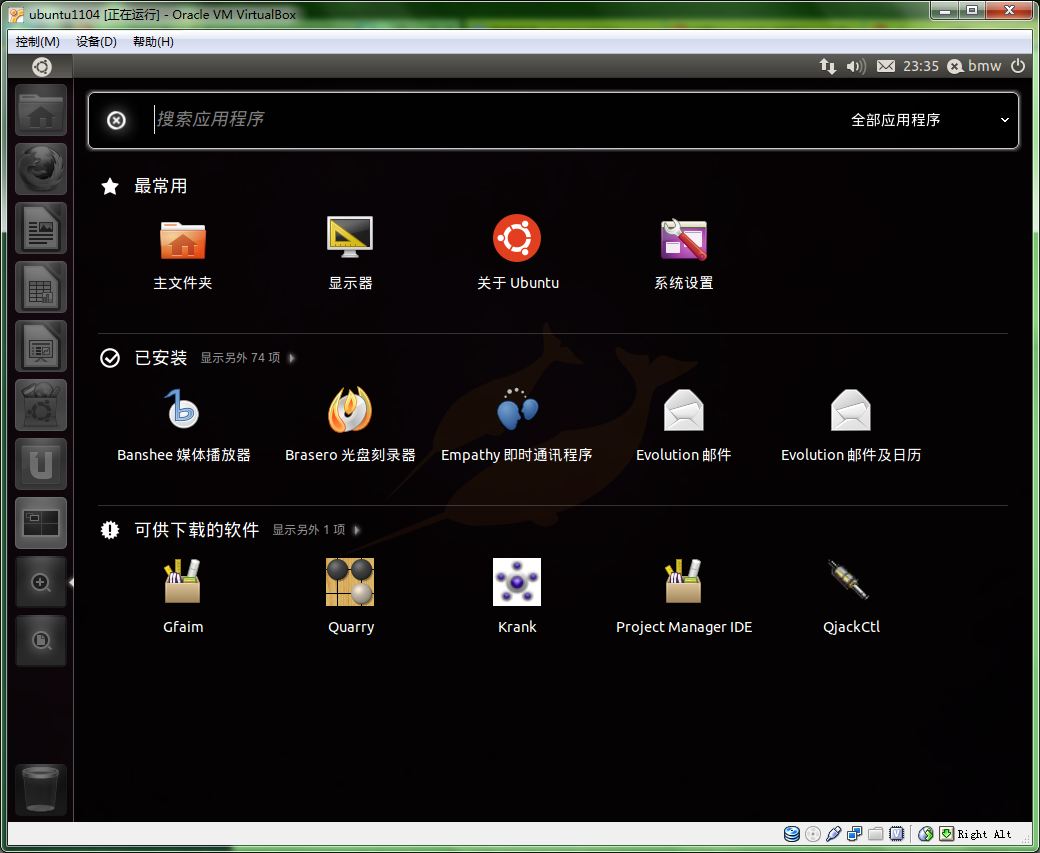Open the 全部应用程序 filter dropdown

(930, 120)
